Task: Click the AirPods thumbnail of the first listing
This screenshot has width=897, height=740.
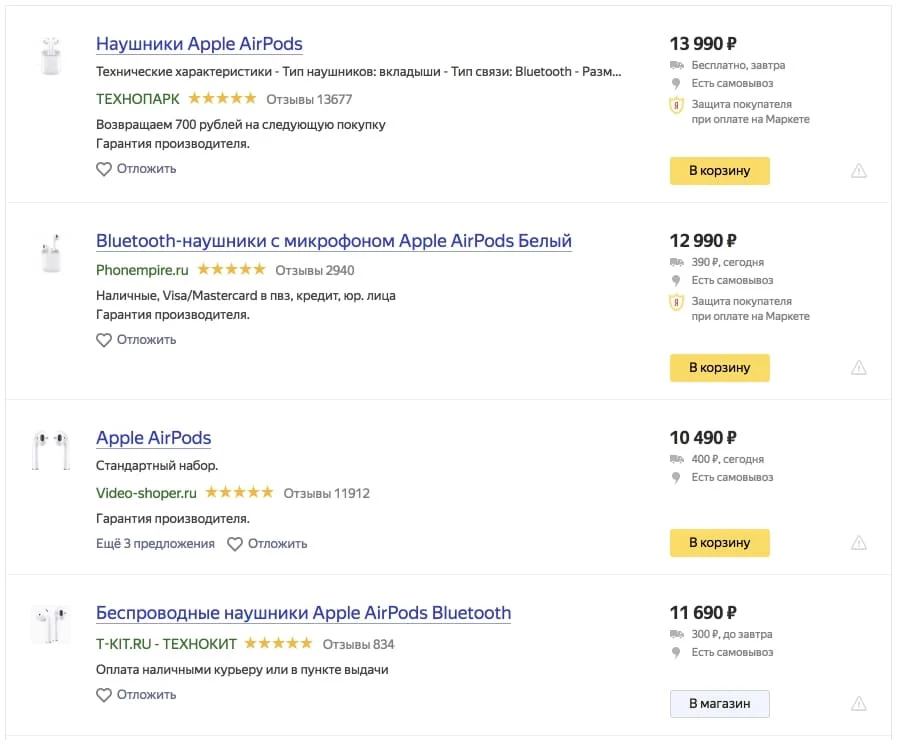Action: 51,55
